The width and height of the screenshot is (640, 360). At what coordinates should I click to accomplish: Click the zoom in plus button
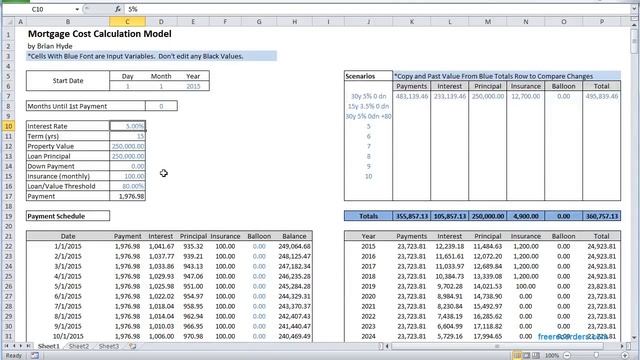pos(625,356)
